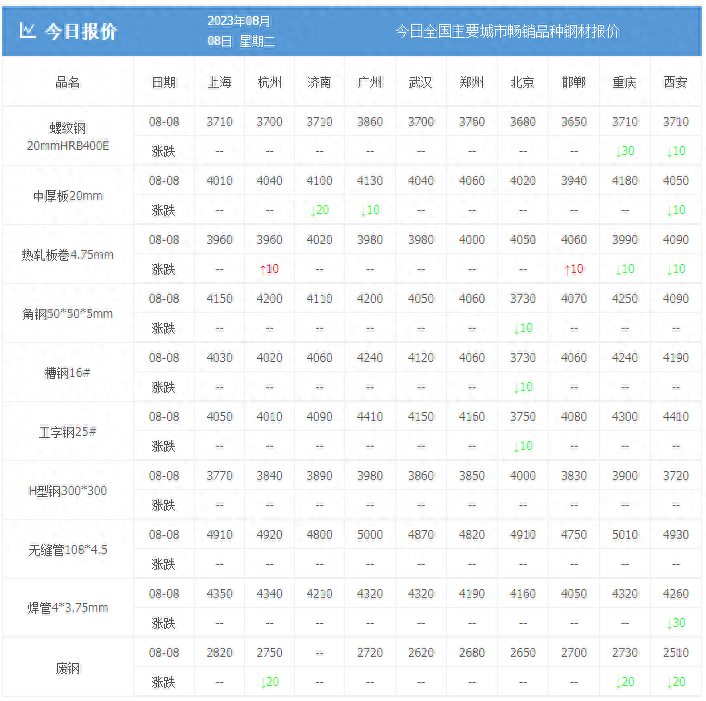Select the 杭州 column header

click(270, 82)
